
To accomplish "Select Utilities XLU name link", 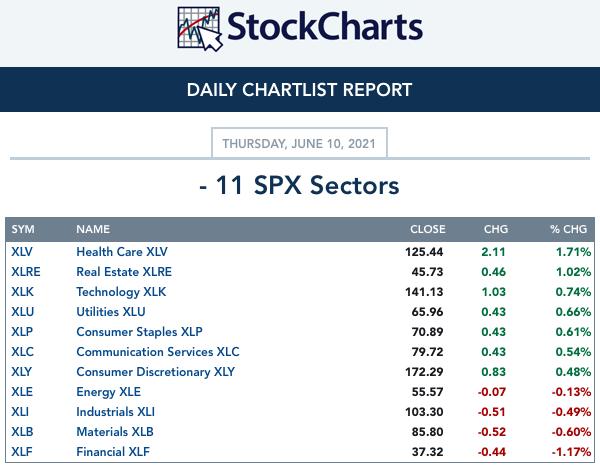I will click(x=111, y=312).
